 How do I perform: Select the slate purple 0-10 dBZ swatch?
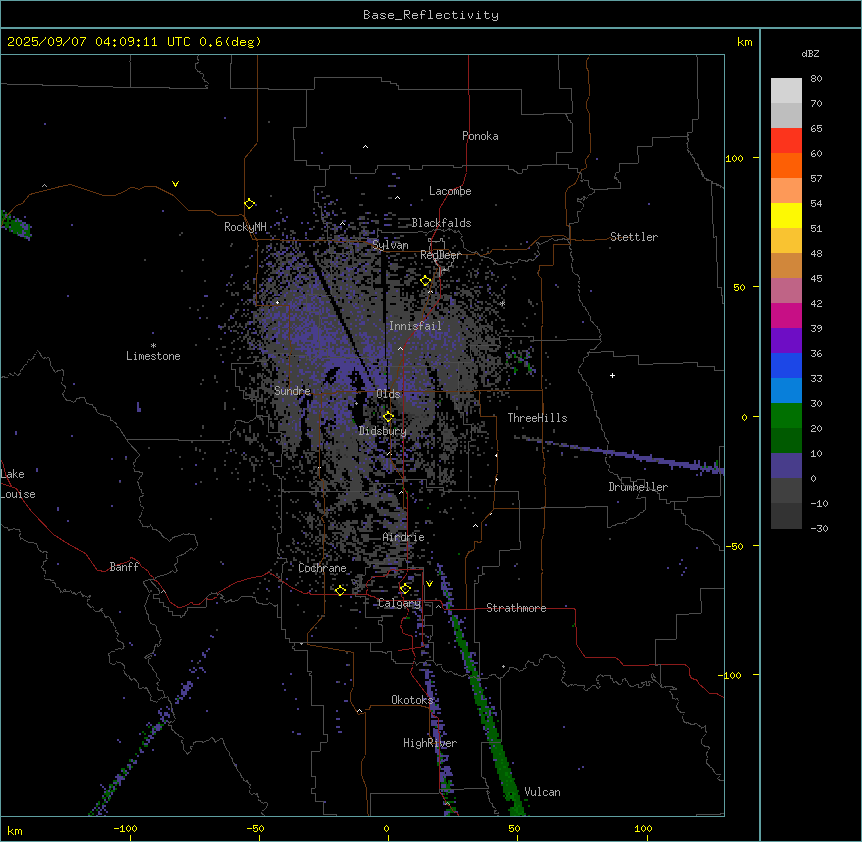[786, 466]
